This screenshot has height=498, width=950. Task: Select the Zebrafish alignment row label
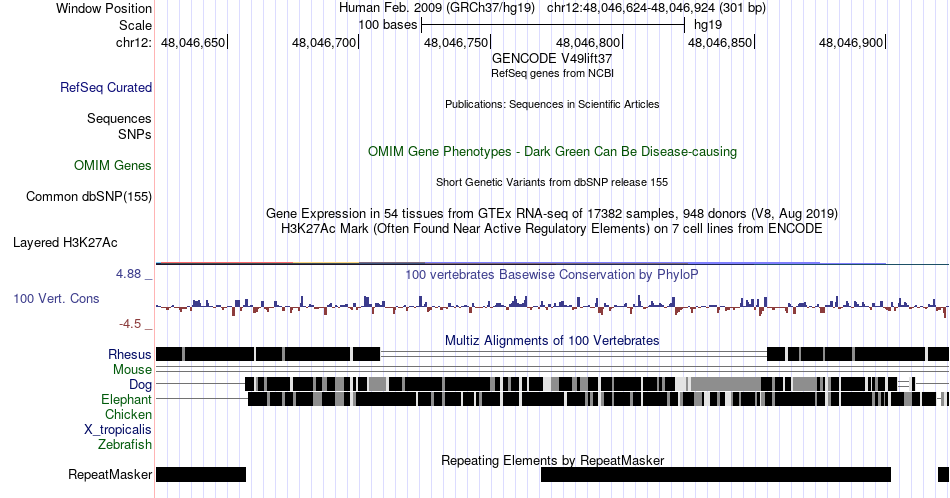pos(125,444)
